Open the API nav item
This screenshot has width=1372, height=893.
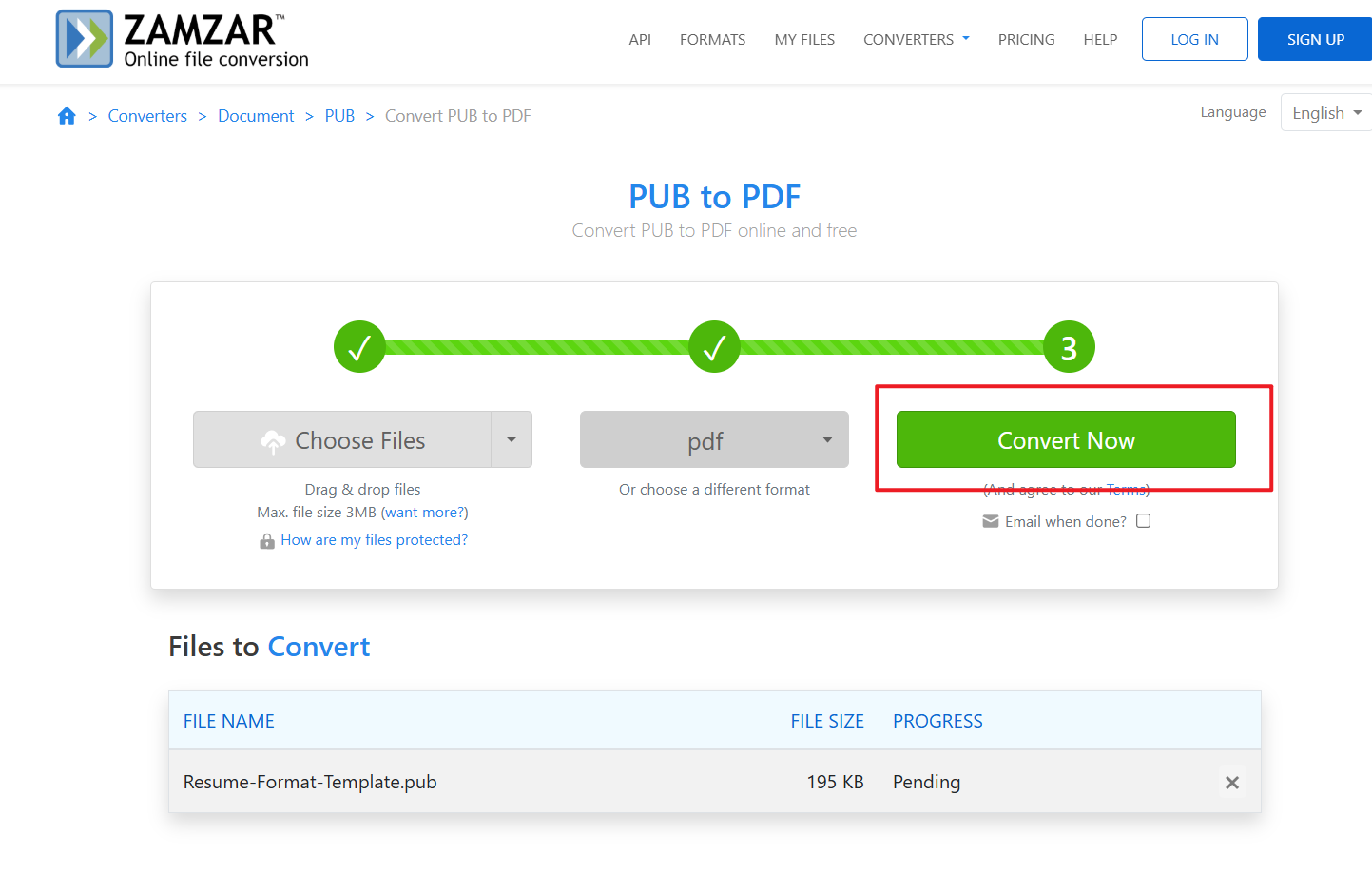640,39
